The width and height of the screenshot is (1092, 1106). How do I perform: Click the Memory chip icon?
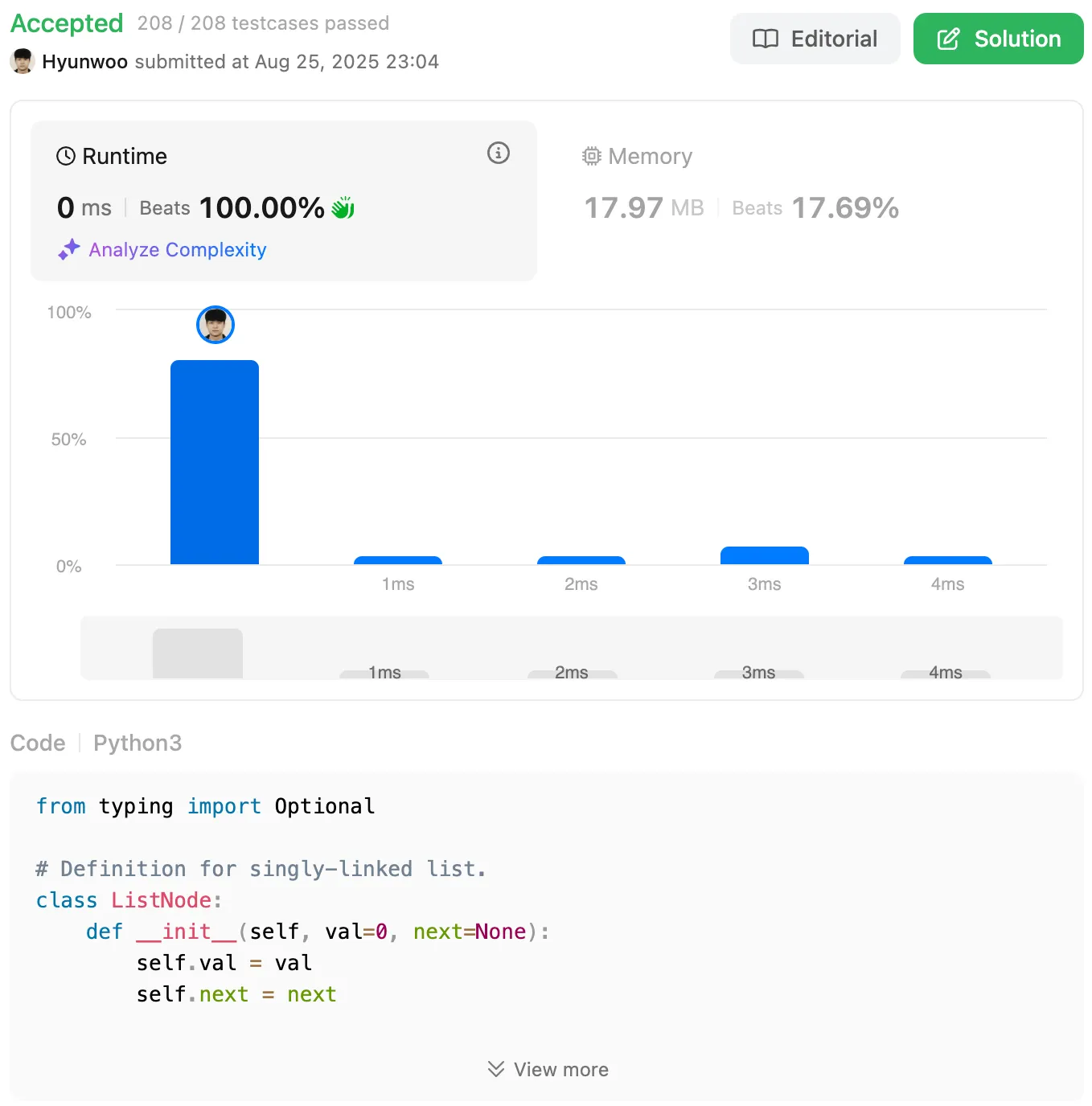click(592, 156)
